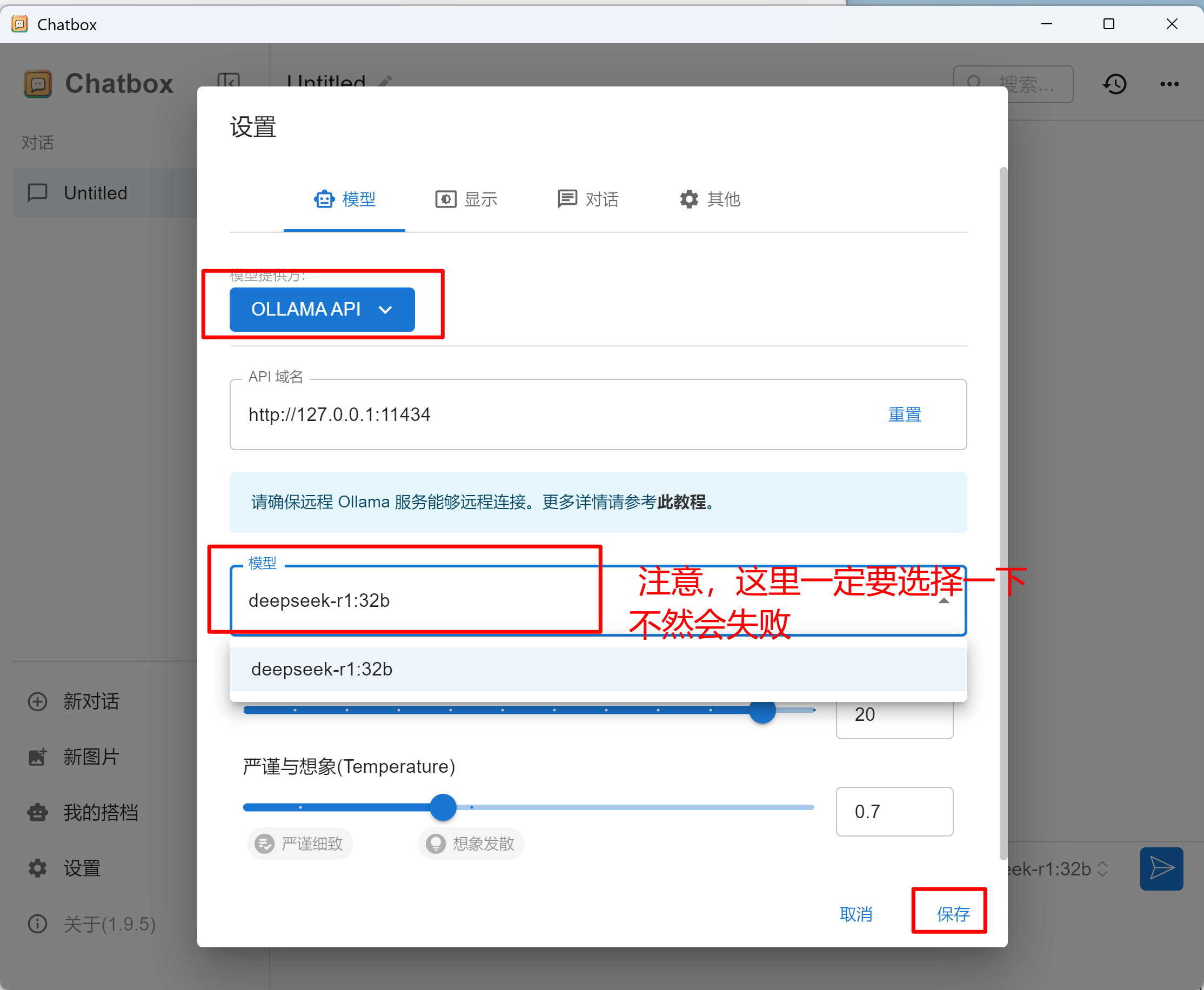Open the conversation history clock icon

(1114, 84)
